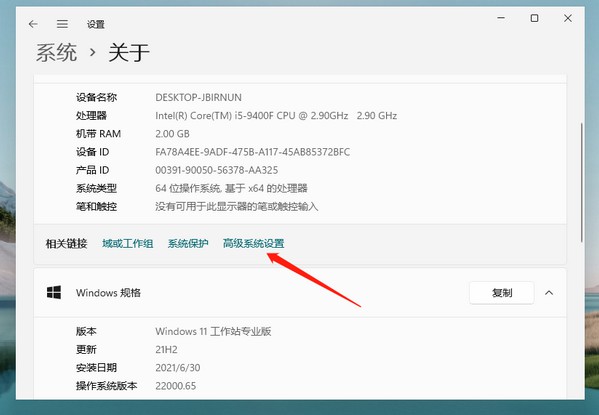Go back with the back arrow

[x=33, y=24]
